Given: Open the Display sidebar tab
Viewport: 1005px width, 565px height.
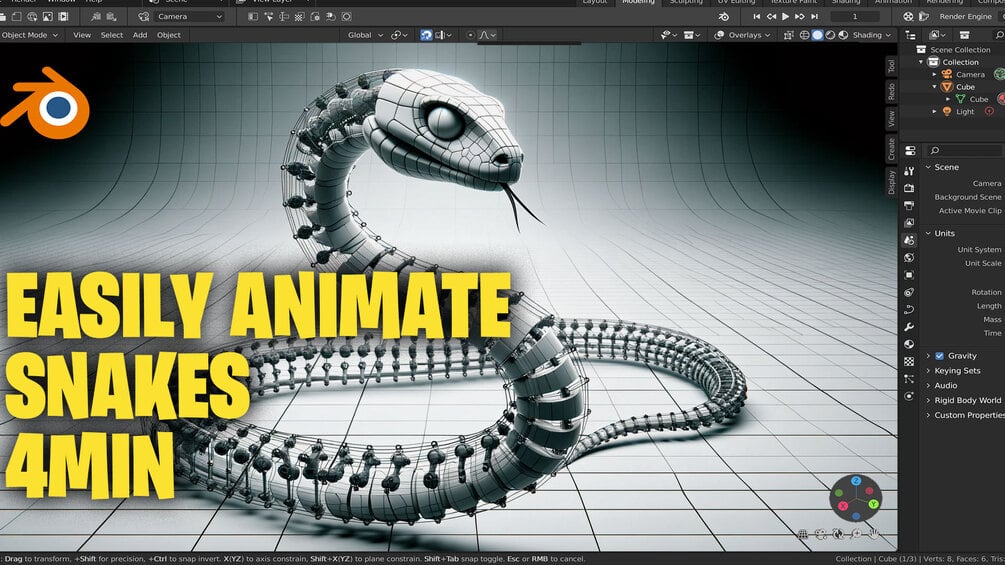Looking at the screenshot, I should pos(891,182).
